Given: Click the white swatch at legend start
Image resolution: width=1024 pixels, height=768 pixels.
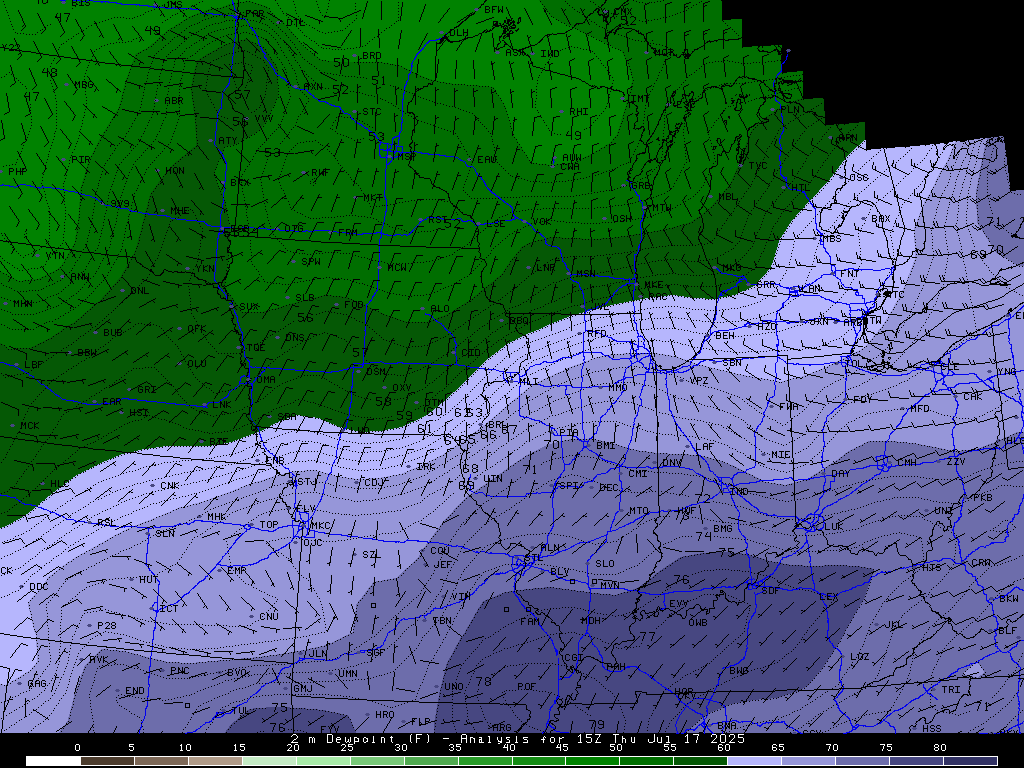Looking at the screenshot, I should pyautogui.click(x=53, y=761).
